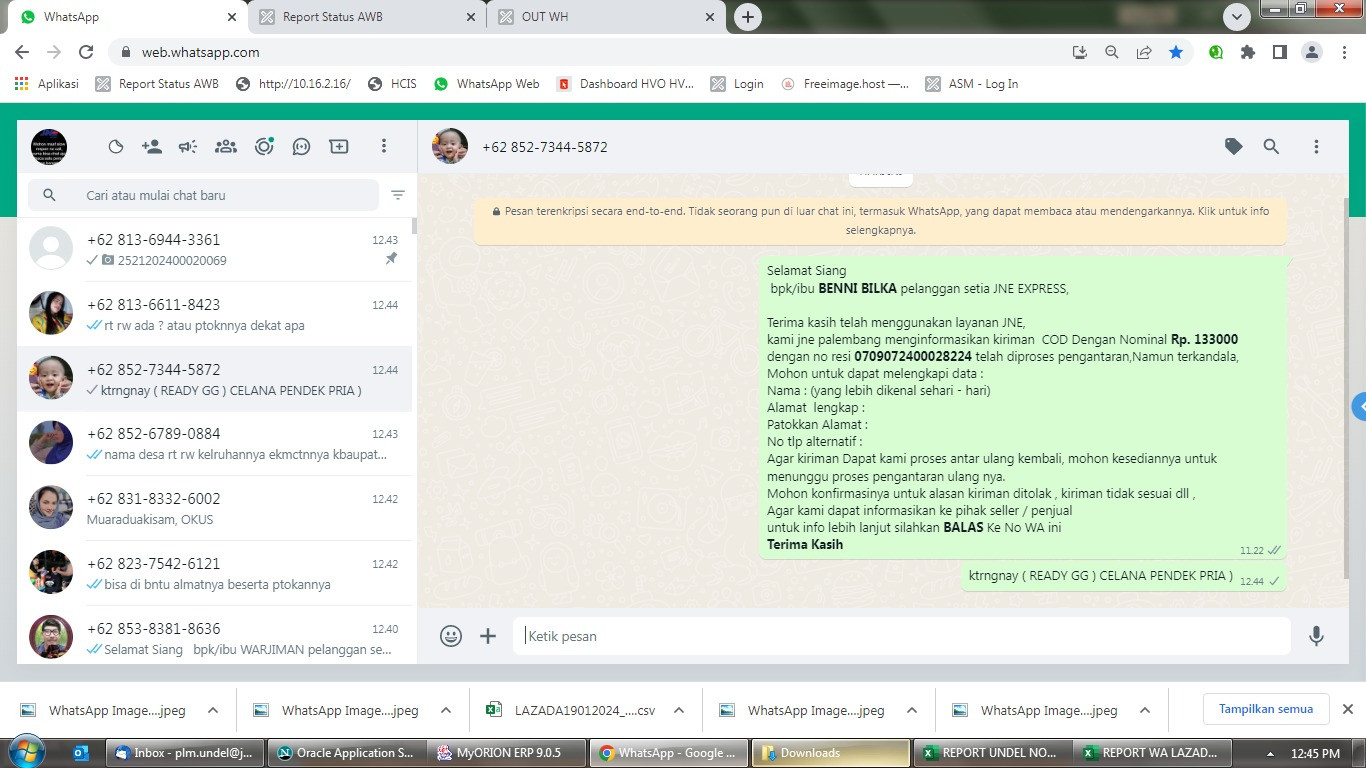1366x768 pixels.
Task: Click the add contact icon in WhatsApp header
Action: 152,147
